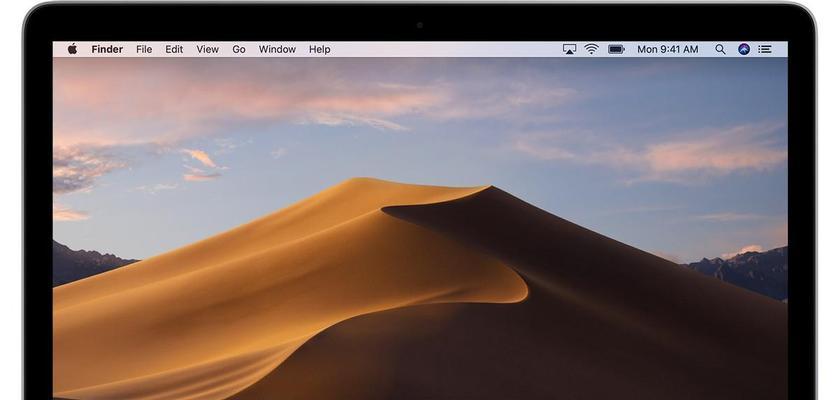Click the Mon 9:41 AM clock
Screen dimensions: 839x400
(x=667, y=49)
